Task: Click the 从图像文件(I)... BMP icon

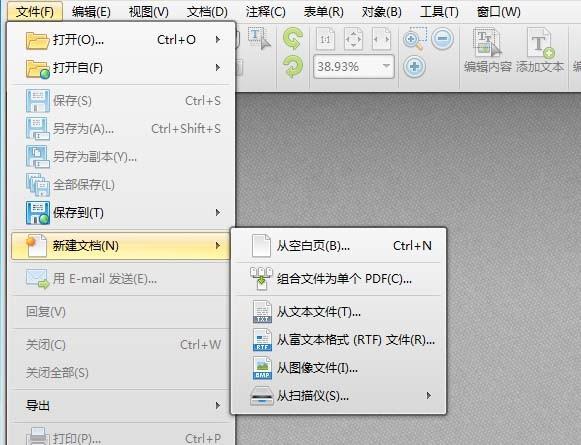Action: (262, 368)
